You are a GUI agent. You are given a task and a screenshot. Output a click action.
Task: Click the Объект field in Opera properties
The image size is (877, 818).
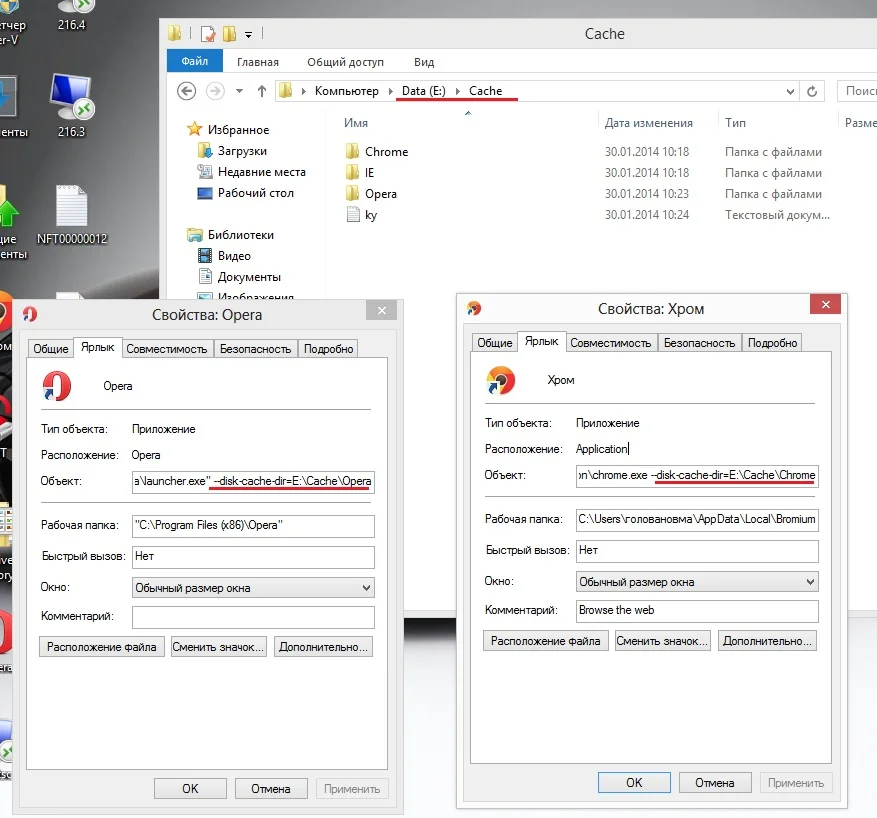coord(253,481)
